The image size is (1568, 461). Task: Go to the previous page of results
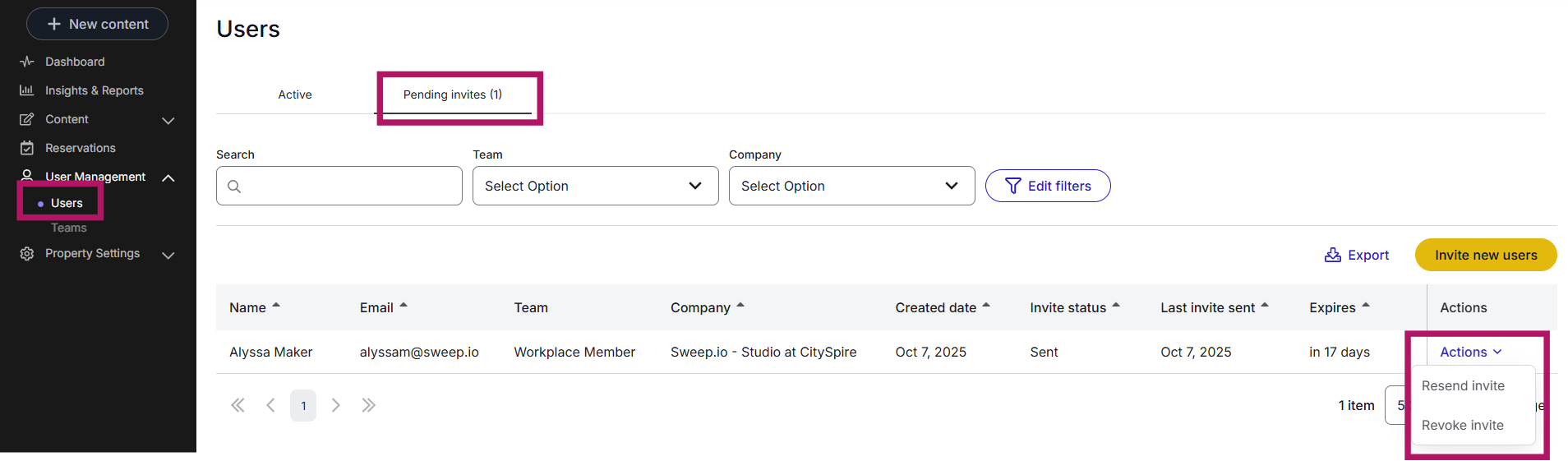tap(270, 405)
